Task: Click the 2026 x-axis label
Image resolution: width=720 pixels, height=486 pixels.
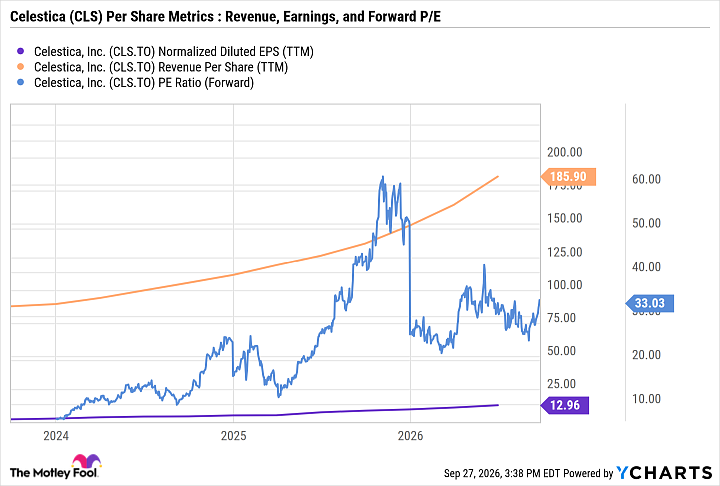Action: point(411,435)
